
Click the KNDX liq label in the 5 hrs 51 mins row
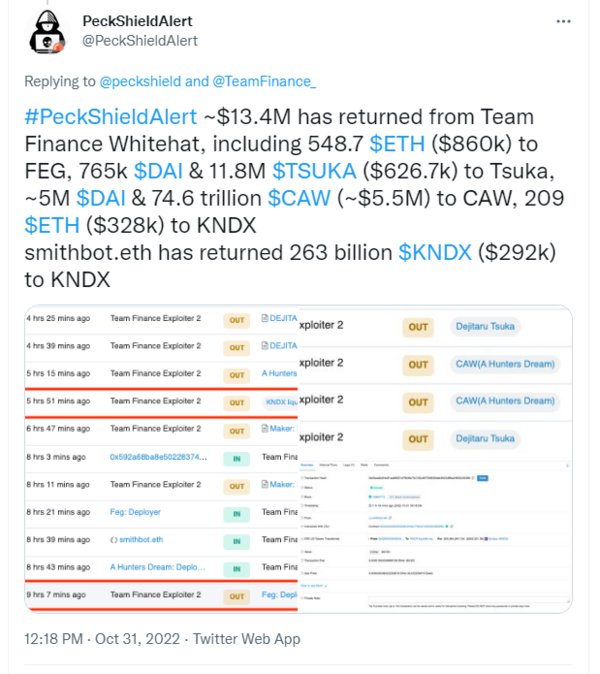coord(282,402)
